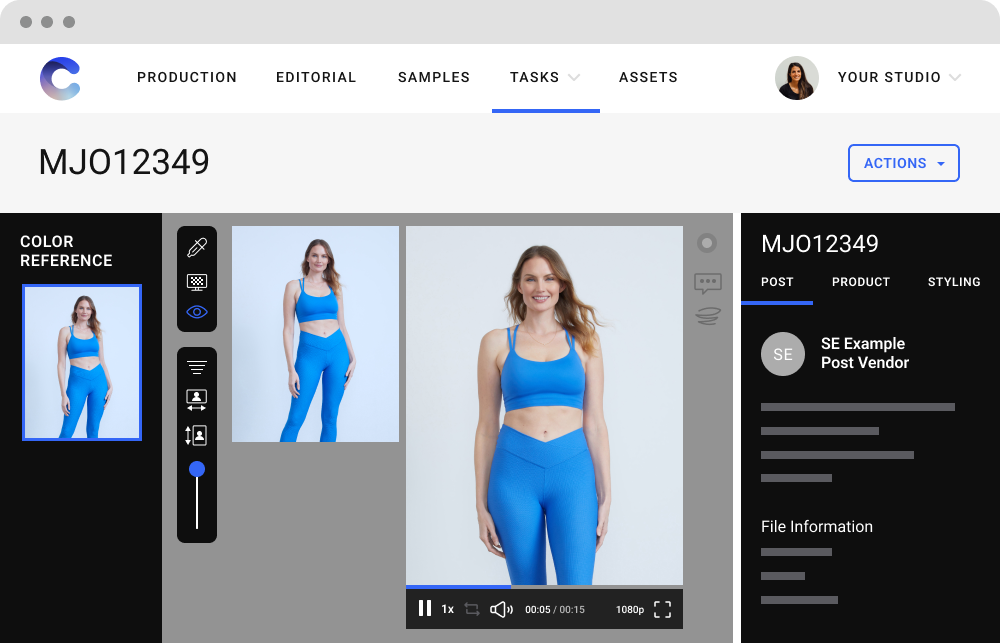Expand the YOUR STUDIO account menu

click(x=899, y=77)
